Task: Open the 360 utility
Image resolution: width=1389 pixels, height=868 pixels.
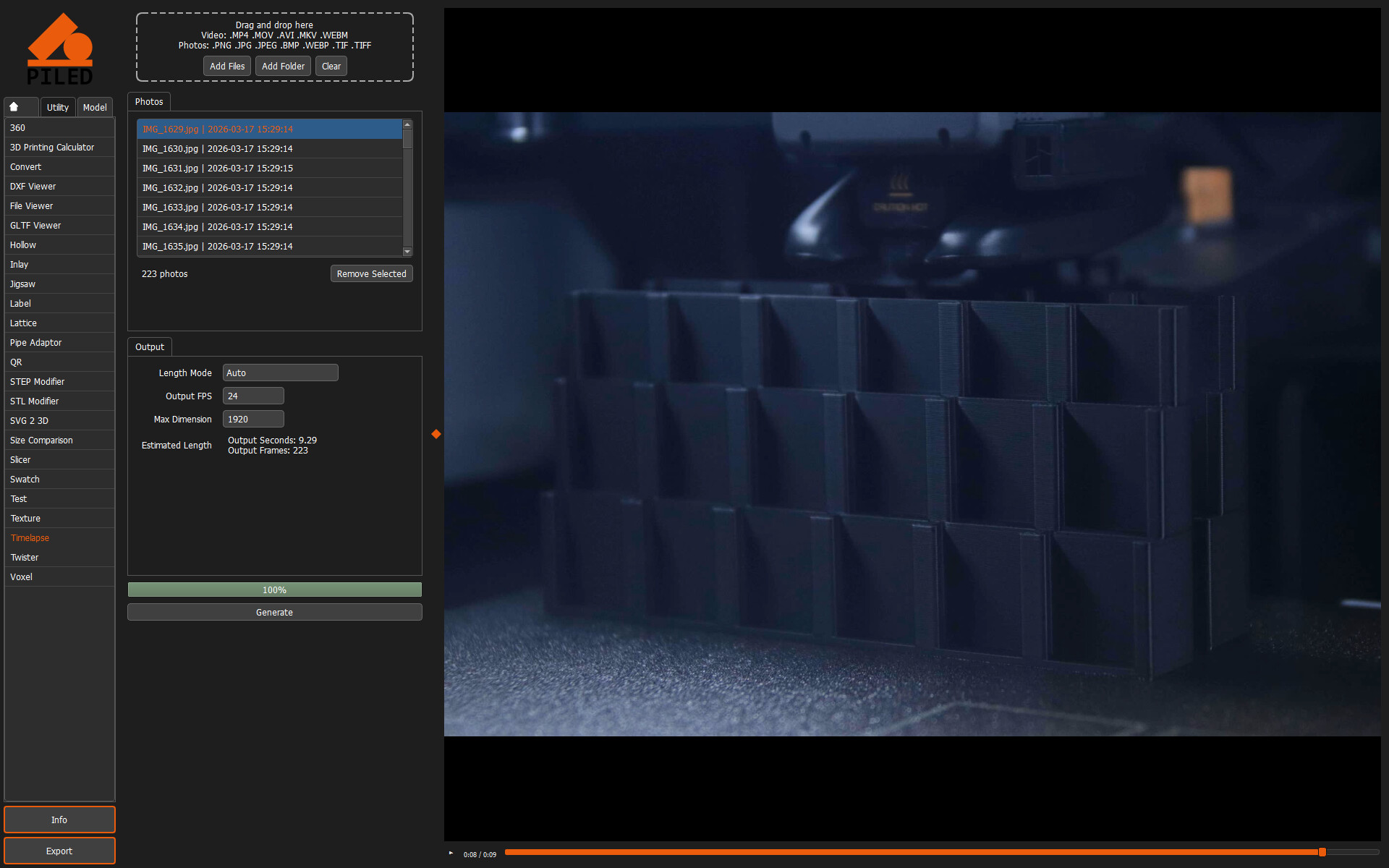Action: pyautogui.click(x=59, y=127)
